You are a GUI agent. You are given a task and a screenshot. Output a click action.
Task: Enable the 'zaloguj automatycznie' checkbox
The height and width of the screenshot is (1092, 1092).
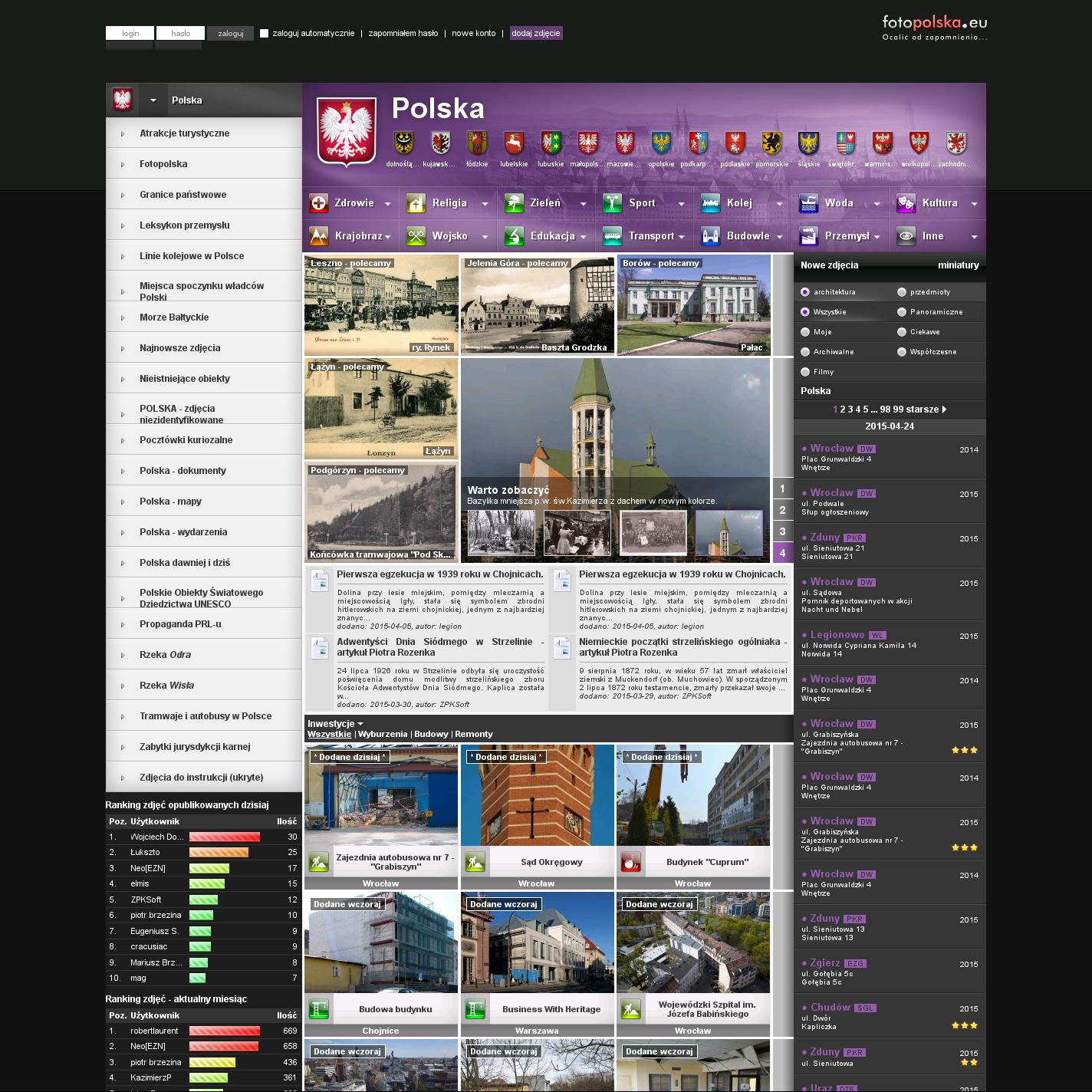click(x=265, y=34)
